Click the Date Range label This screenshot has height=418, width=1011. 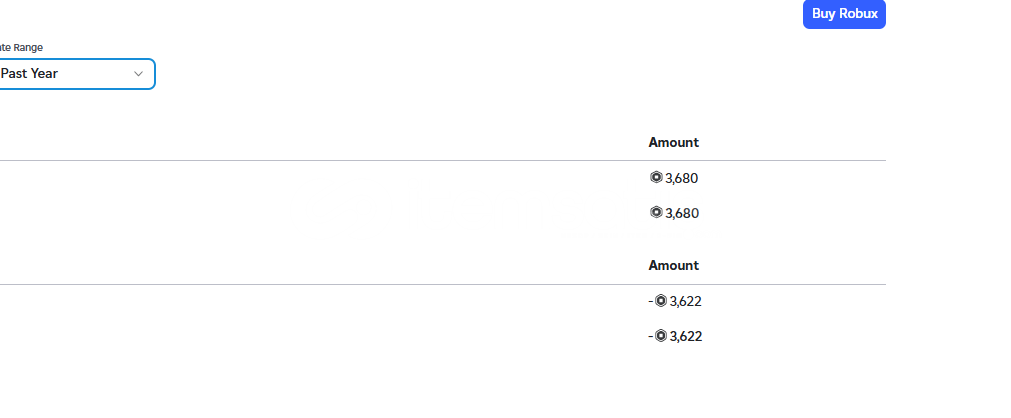click(x=21, y=48)
